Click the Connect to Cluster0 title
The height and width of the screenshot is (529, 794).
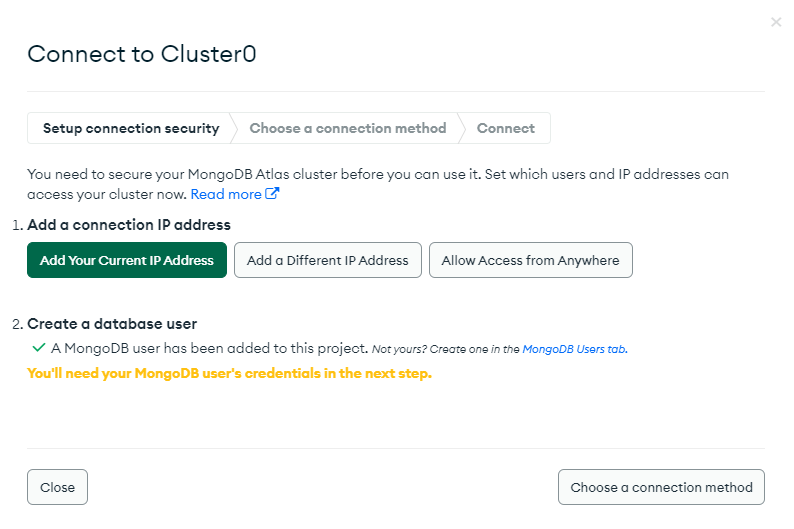click(x=142, y=54)
